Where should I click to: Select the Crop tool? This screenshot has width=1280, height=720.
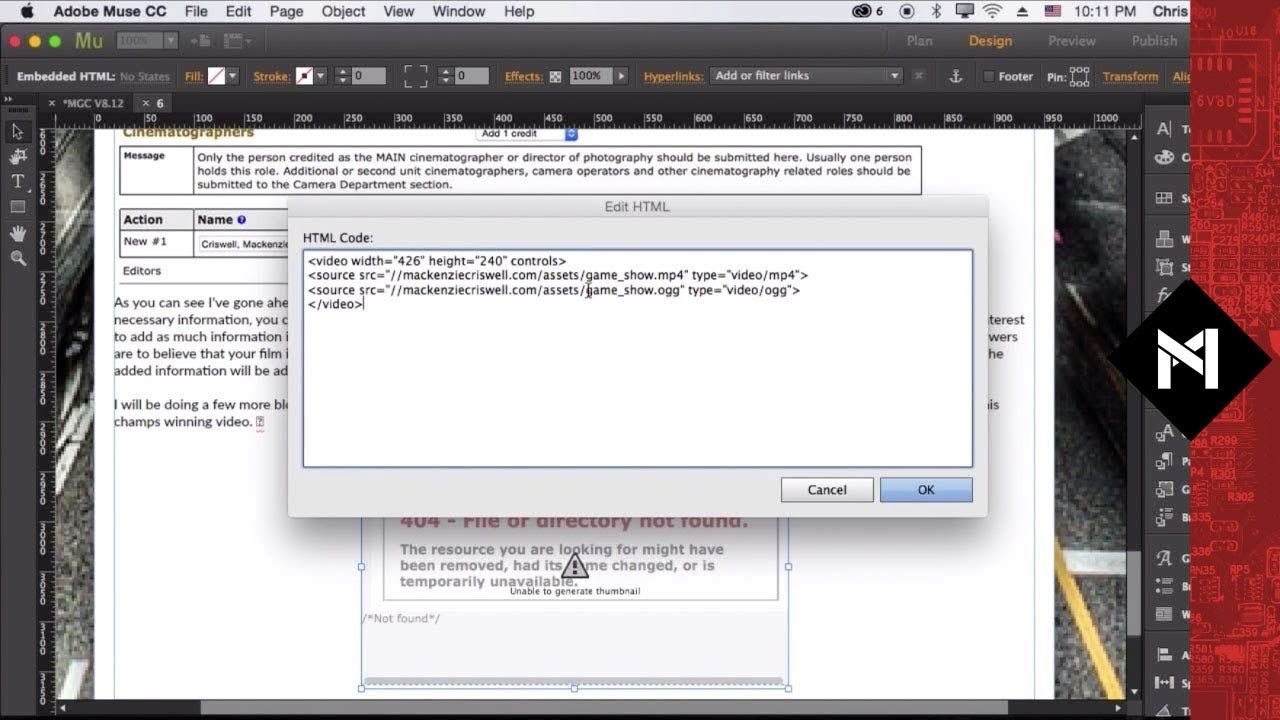(x=17, y=156)
